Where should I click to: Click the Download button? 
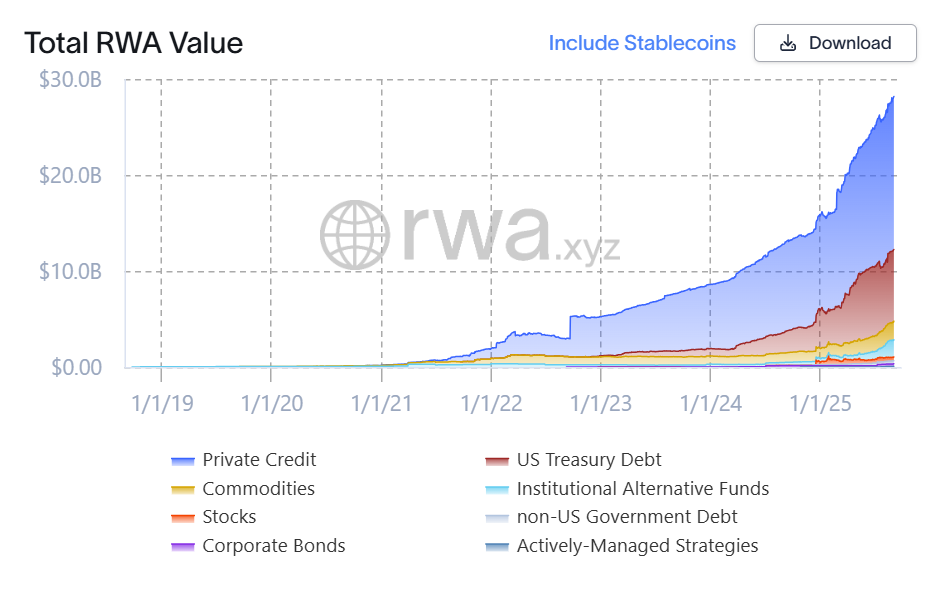click(835, 43)
